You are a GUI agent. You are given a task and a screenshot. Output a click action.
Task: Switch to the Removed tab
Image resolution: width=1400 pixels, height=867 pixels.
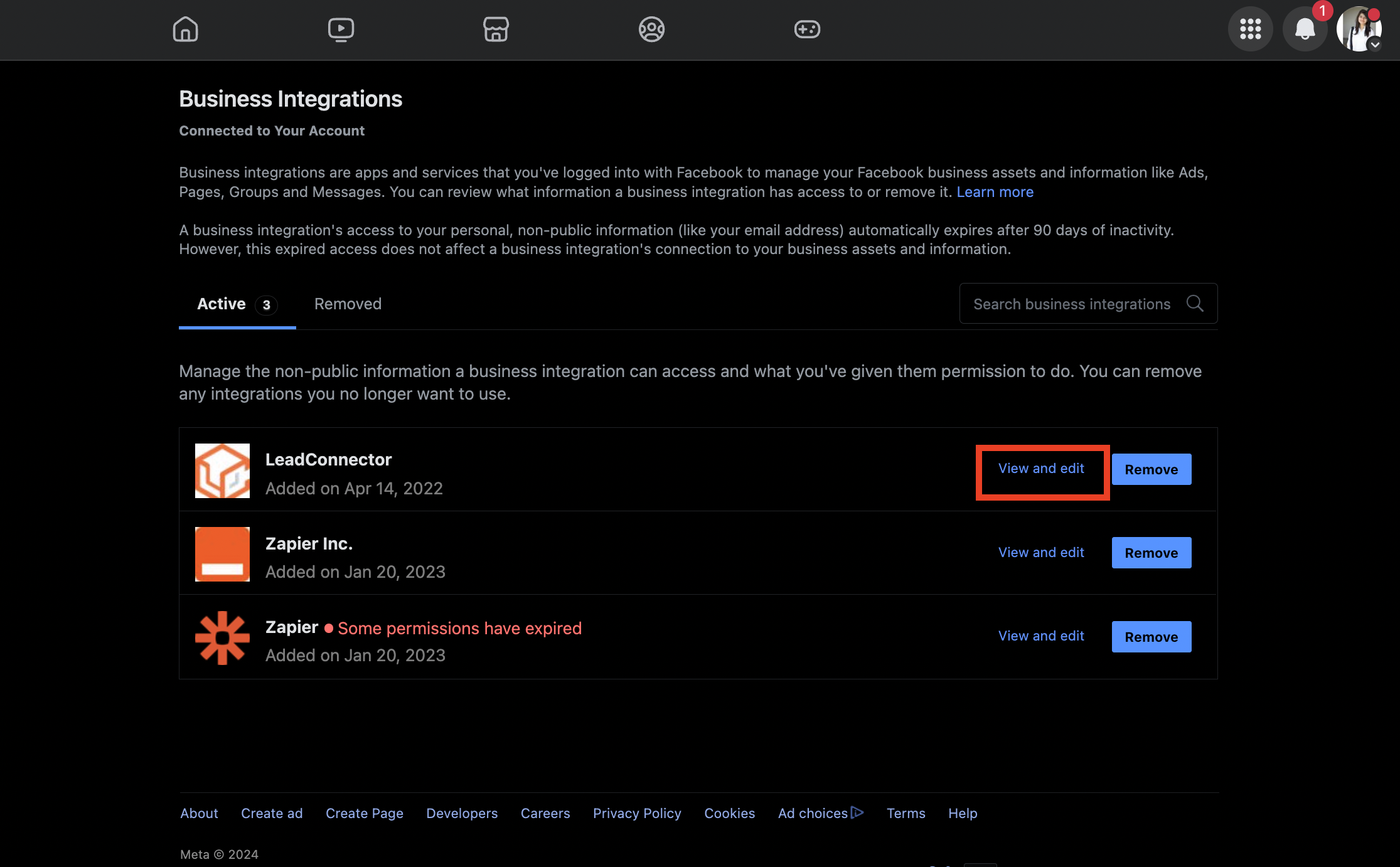[348, 304]
